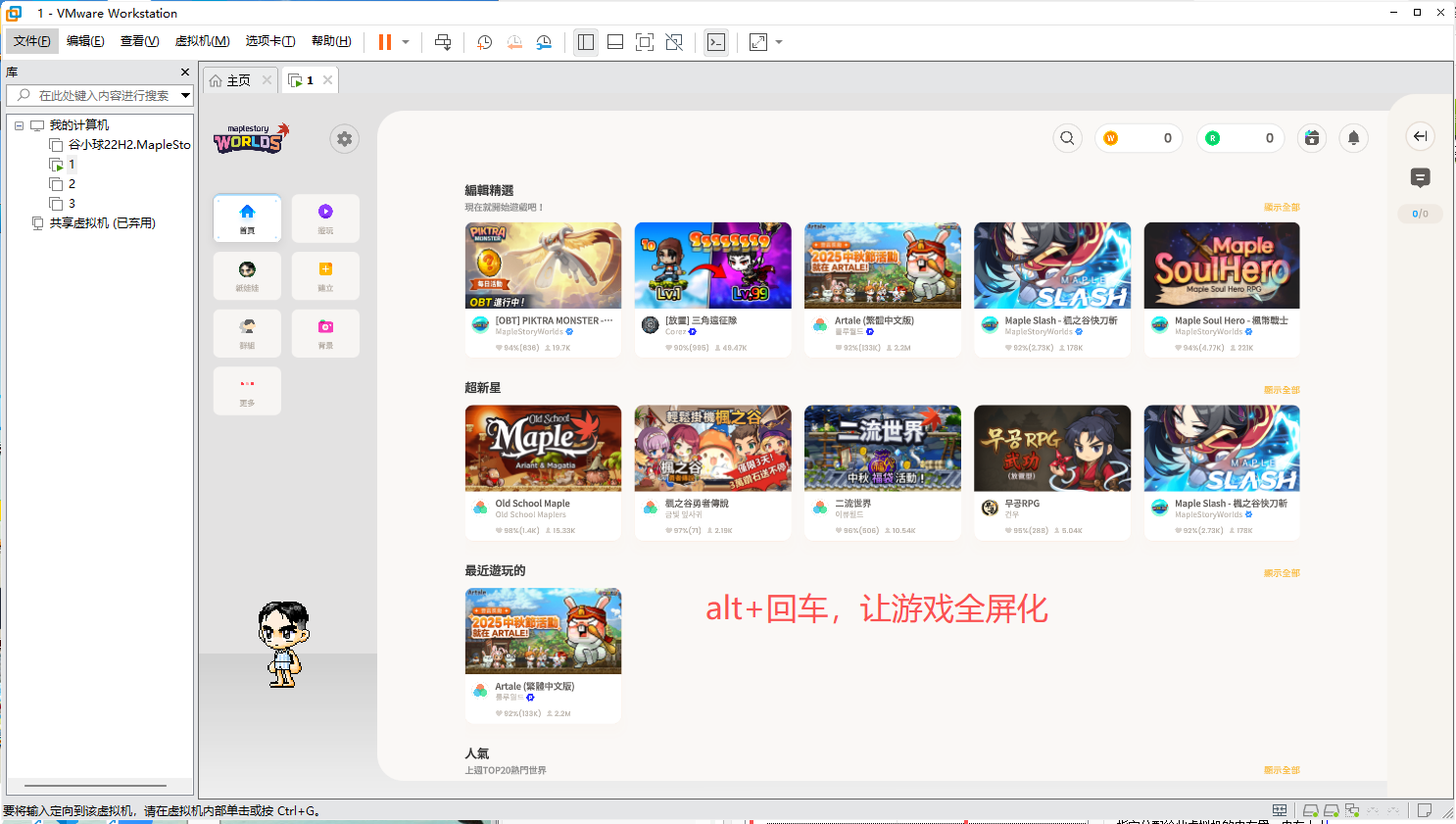Viewport: 1456px width, 824px height.
Task: Open the suspend button dropdown arrow
Action: click(405, 42)
